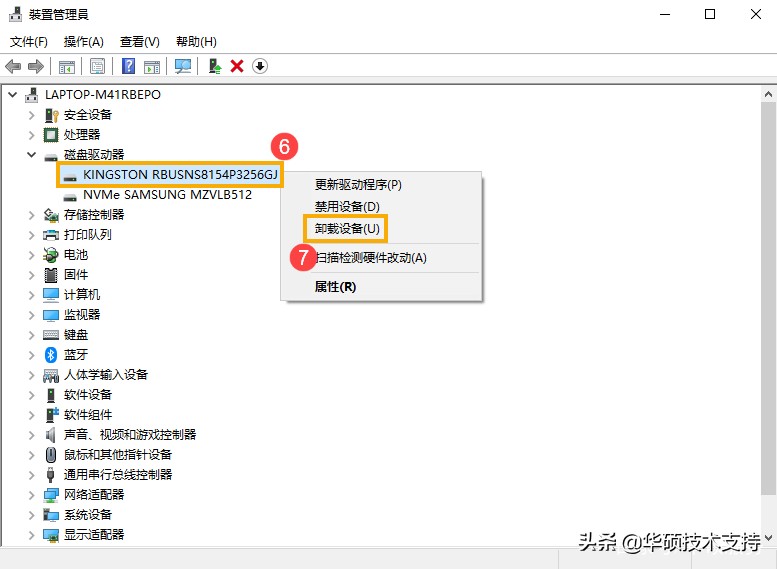This screenshot has height=569, width=777.
Task: Click the 处理器 chip icon
Action: click(51, 135)
